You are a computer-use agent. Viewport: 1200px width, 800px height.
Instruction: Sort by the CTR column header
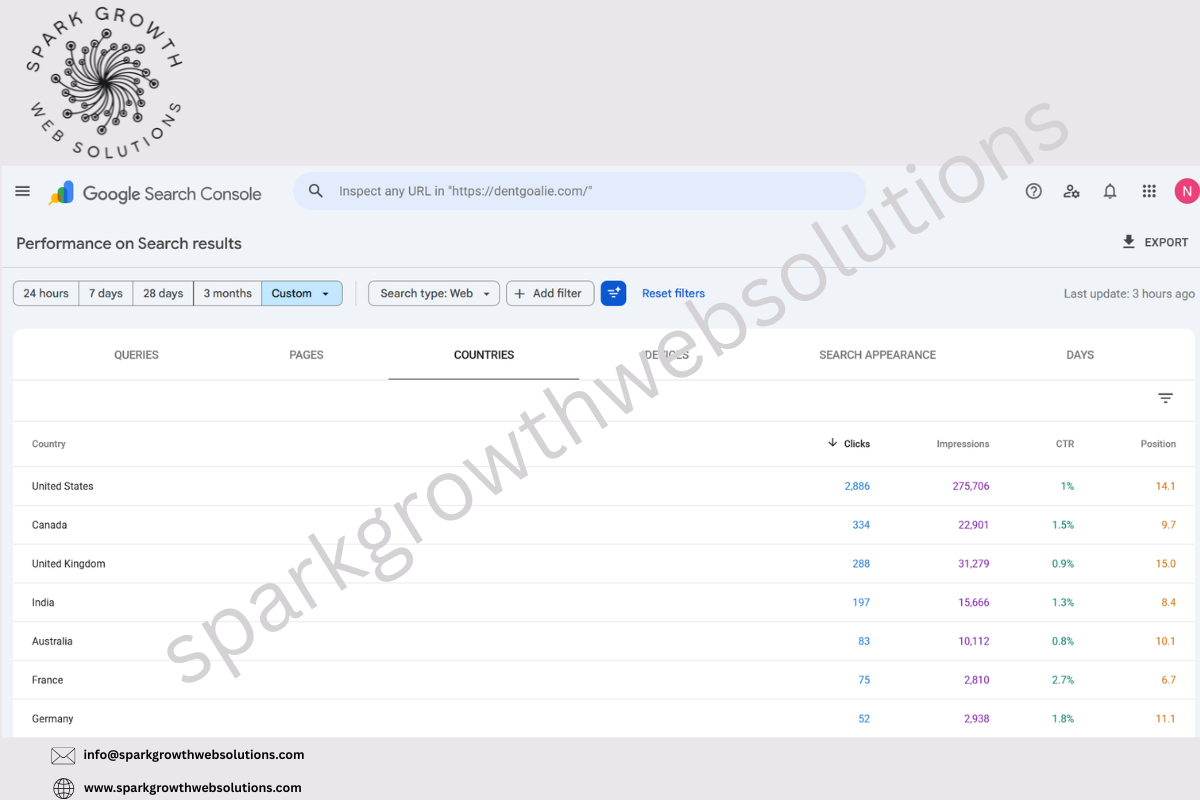1065,444
